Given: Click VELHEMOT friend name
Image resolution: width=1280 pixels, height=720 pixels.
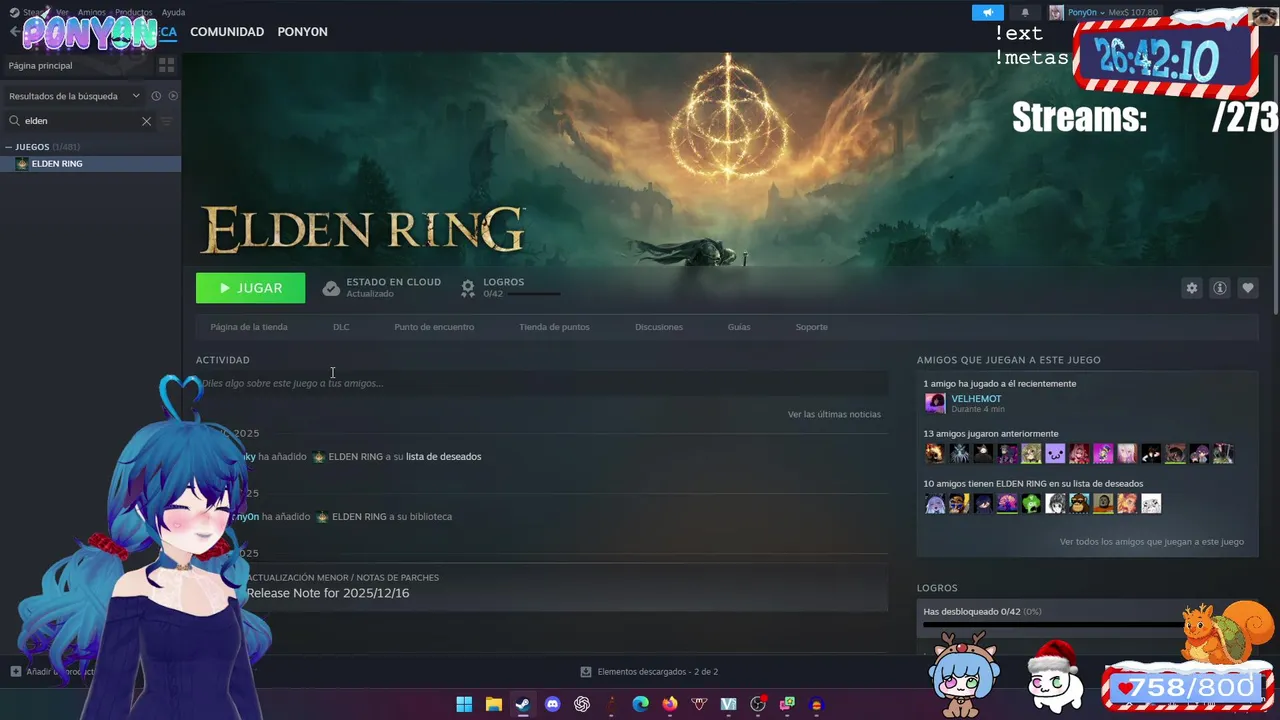Looking at the screenshot, I should click(x=976, y=399).
